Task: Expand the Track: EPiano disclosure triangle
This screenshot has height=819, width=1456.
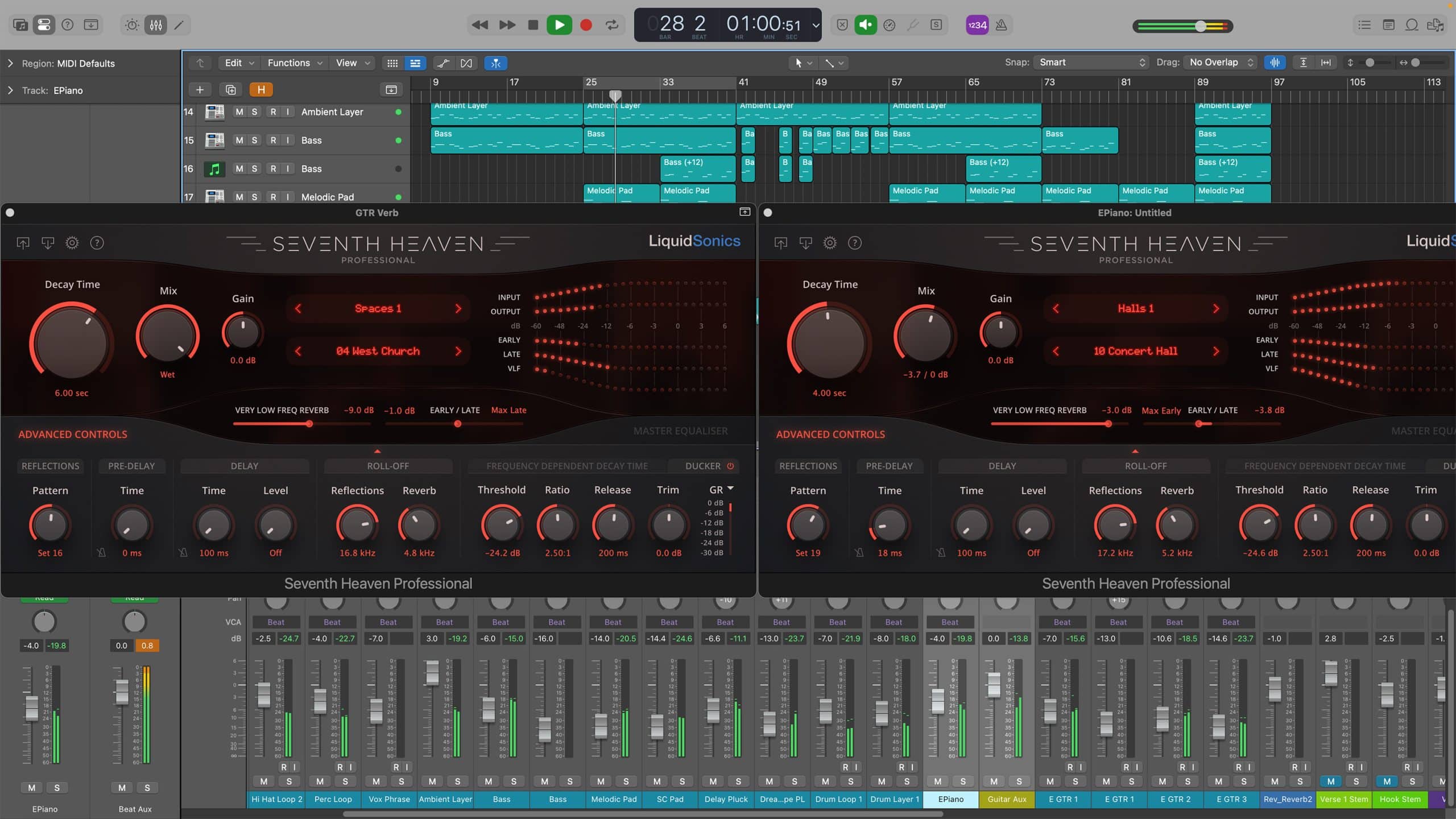Action: 10,90
